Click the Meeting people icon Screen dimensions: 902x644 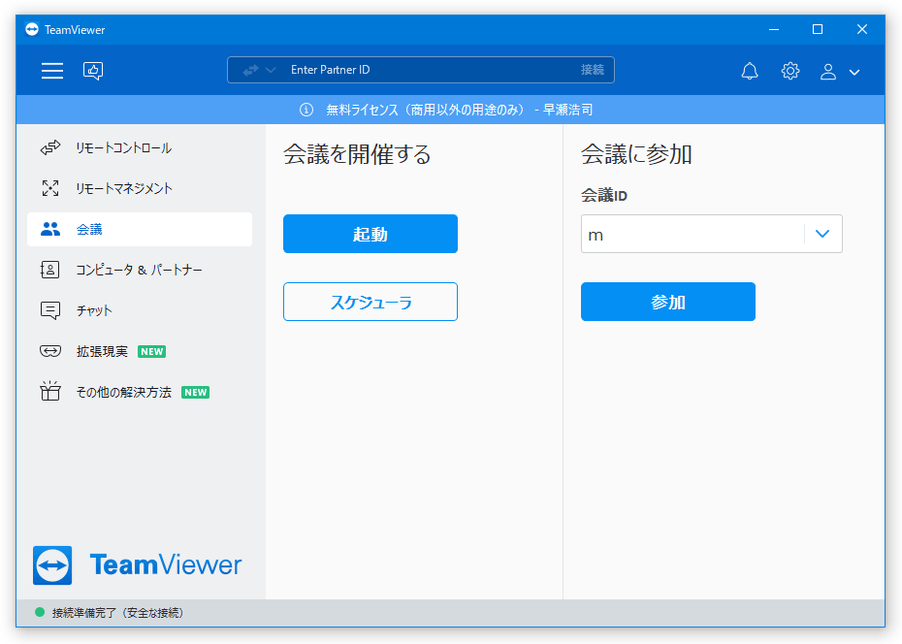pos(50,229)
